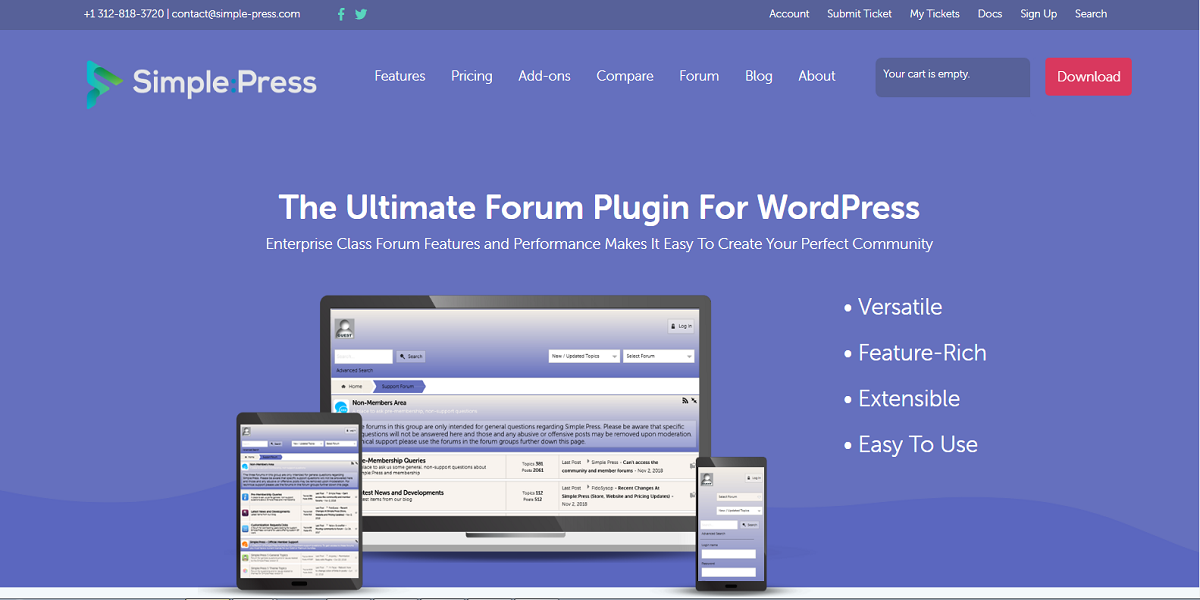View My Tickets page

pyautogui.click(x=934, y=14)
